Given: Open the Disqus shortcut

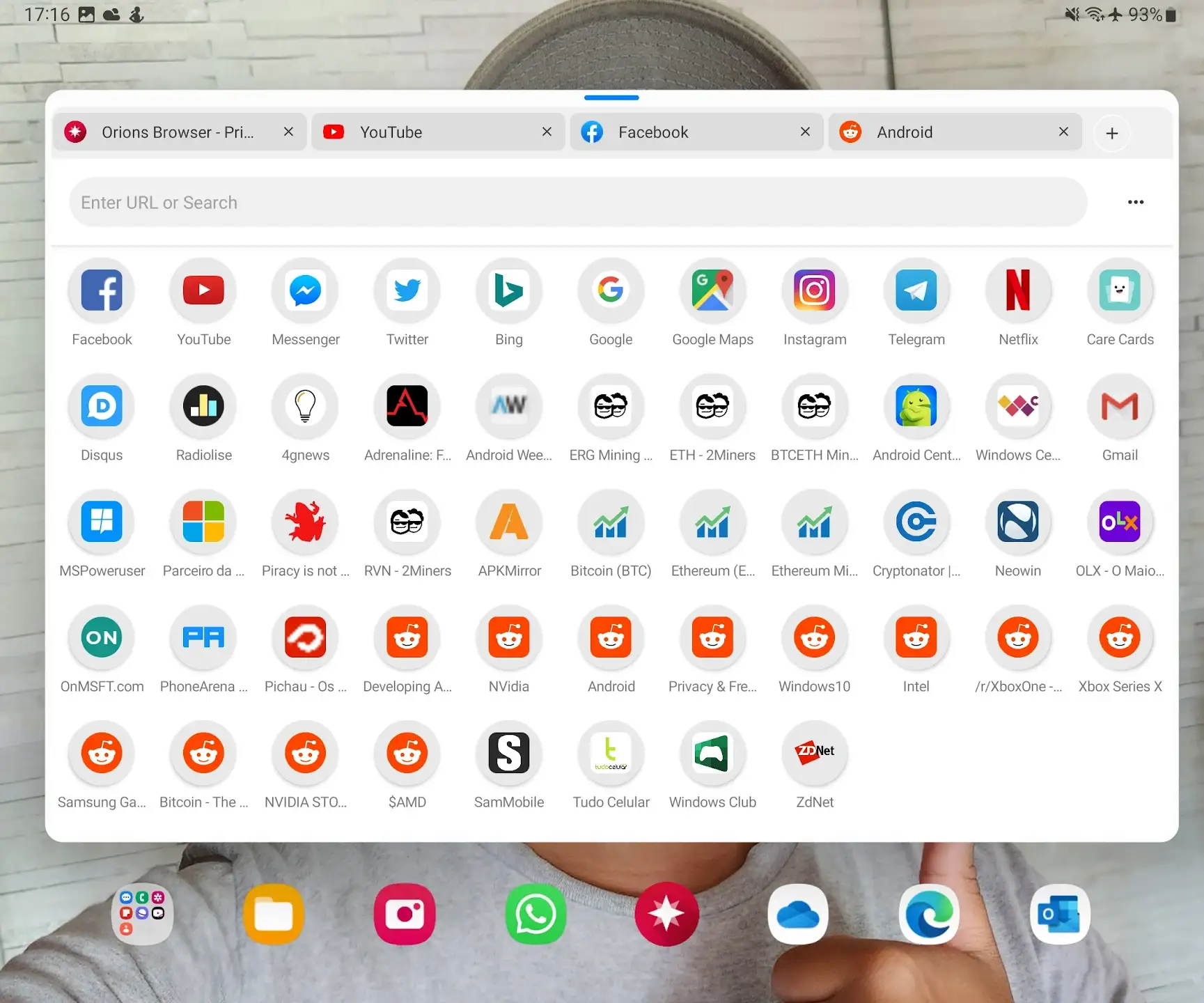Looking at the screenshot, I should (102, 406).
